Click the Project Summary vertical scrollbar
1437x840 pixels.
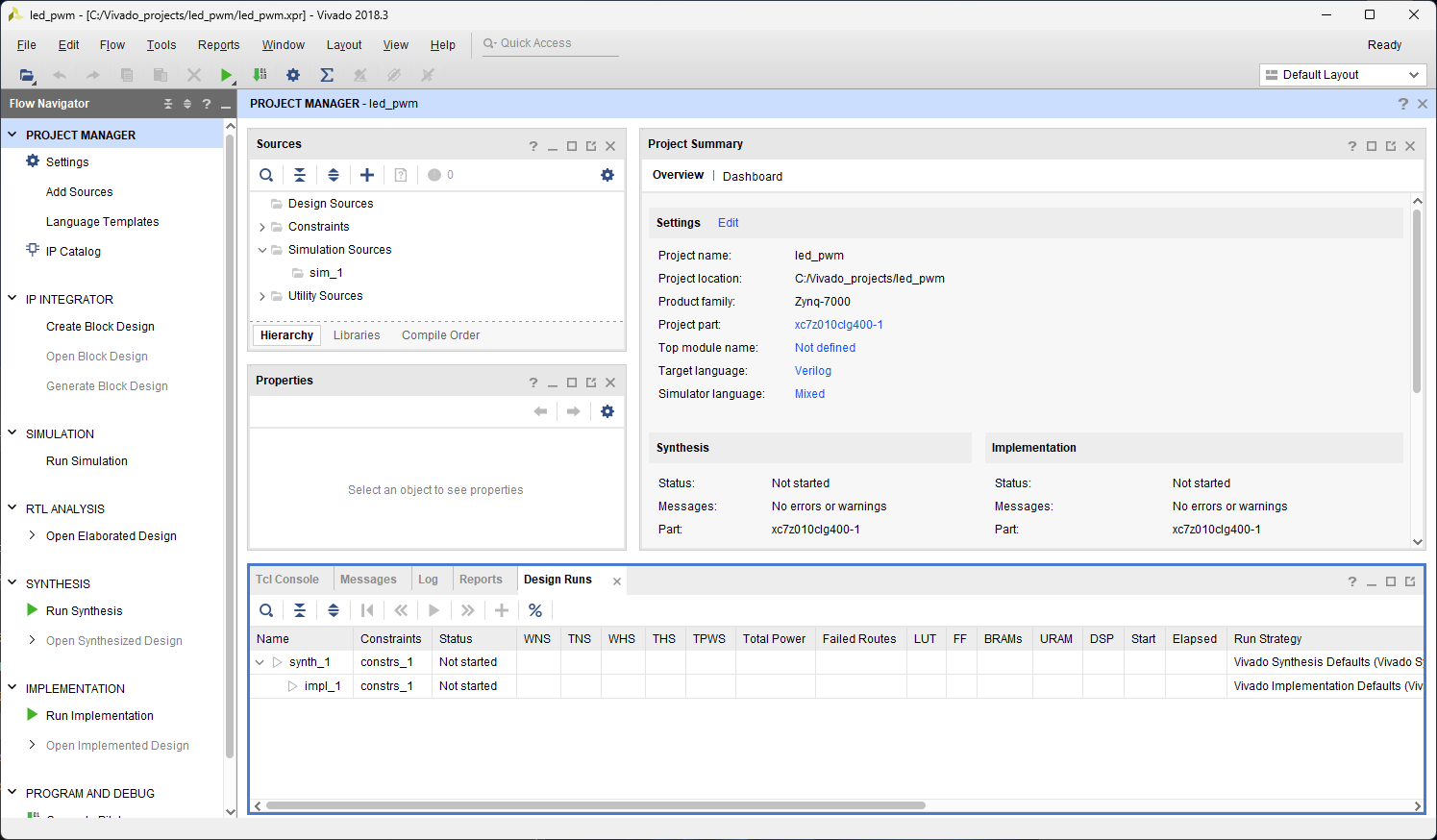pyautogui.click(x=1417, y=301)
